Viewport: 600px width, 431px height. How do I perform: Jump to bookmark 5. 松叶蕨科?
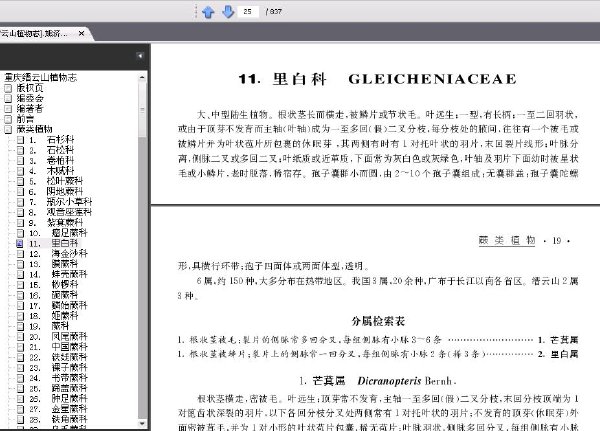coord(56,181)
